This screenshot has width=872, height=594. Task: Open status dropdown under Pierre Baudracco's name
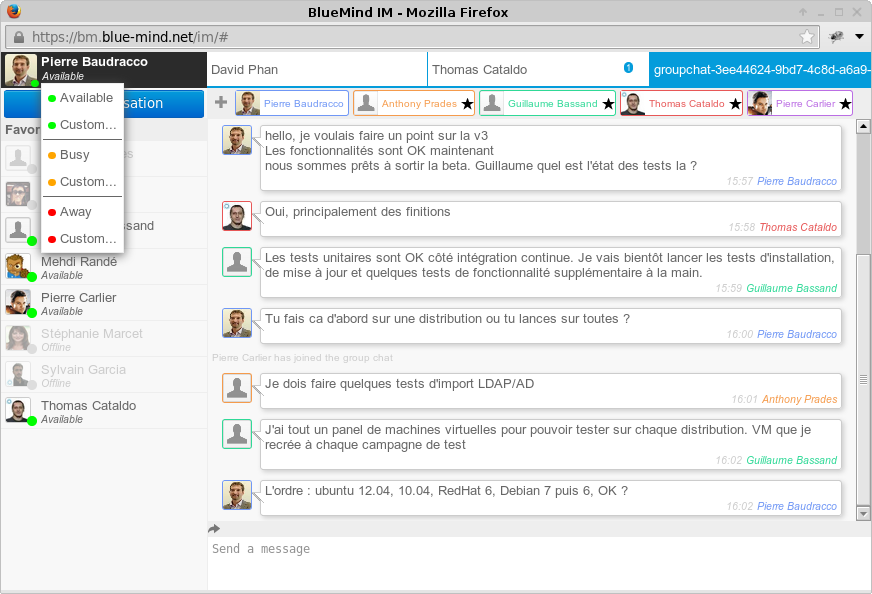63,76
